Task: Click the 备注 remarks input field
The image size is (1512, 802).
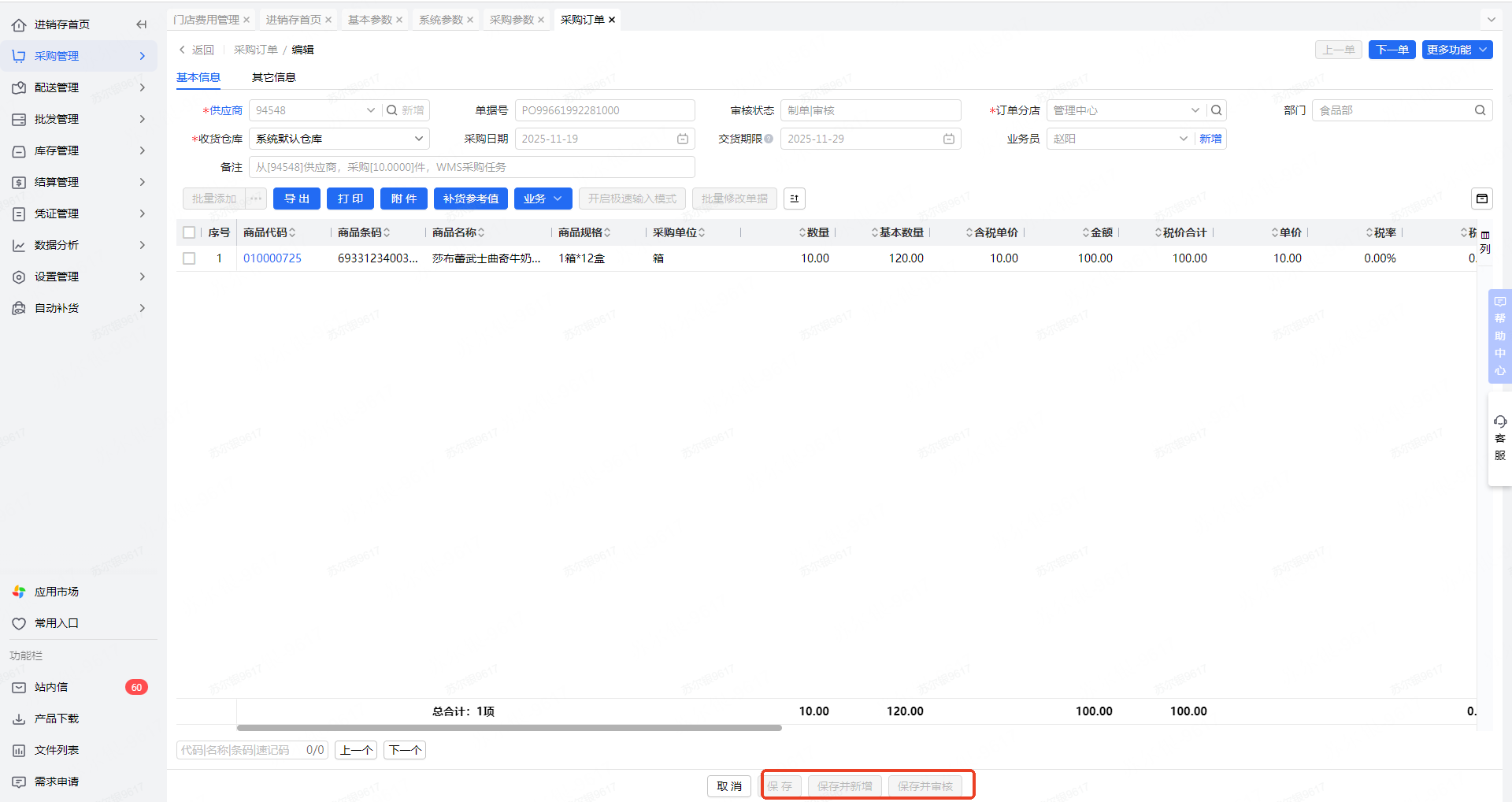Action: (x=471, y=167)
